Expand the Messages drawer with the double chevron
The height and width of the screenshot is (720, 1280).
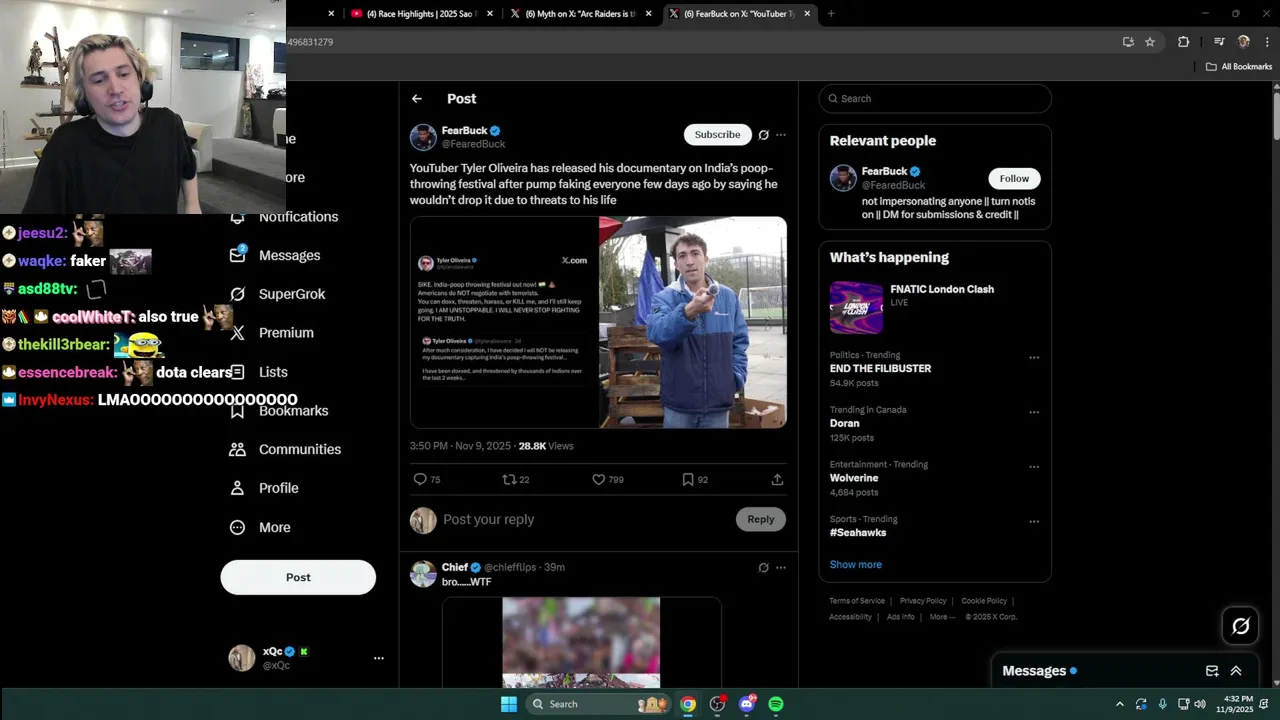click(x=1236, y=671)
